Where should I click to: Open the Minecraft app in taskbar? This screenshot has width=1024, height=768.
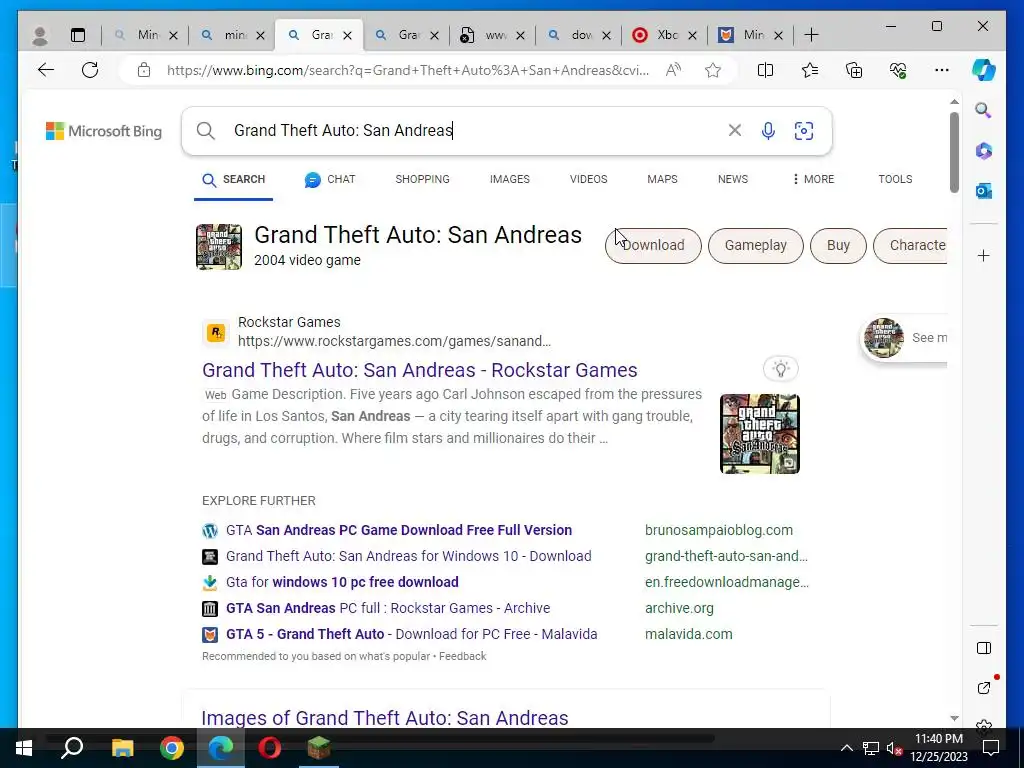(x=319, y=748)
